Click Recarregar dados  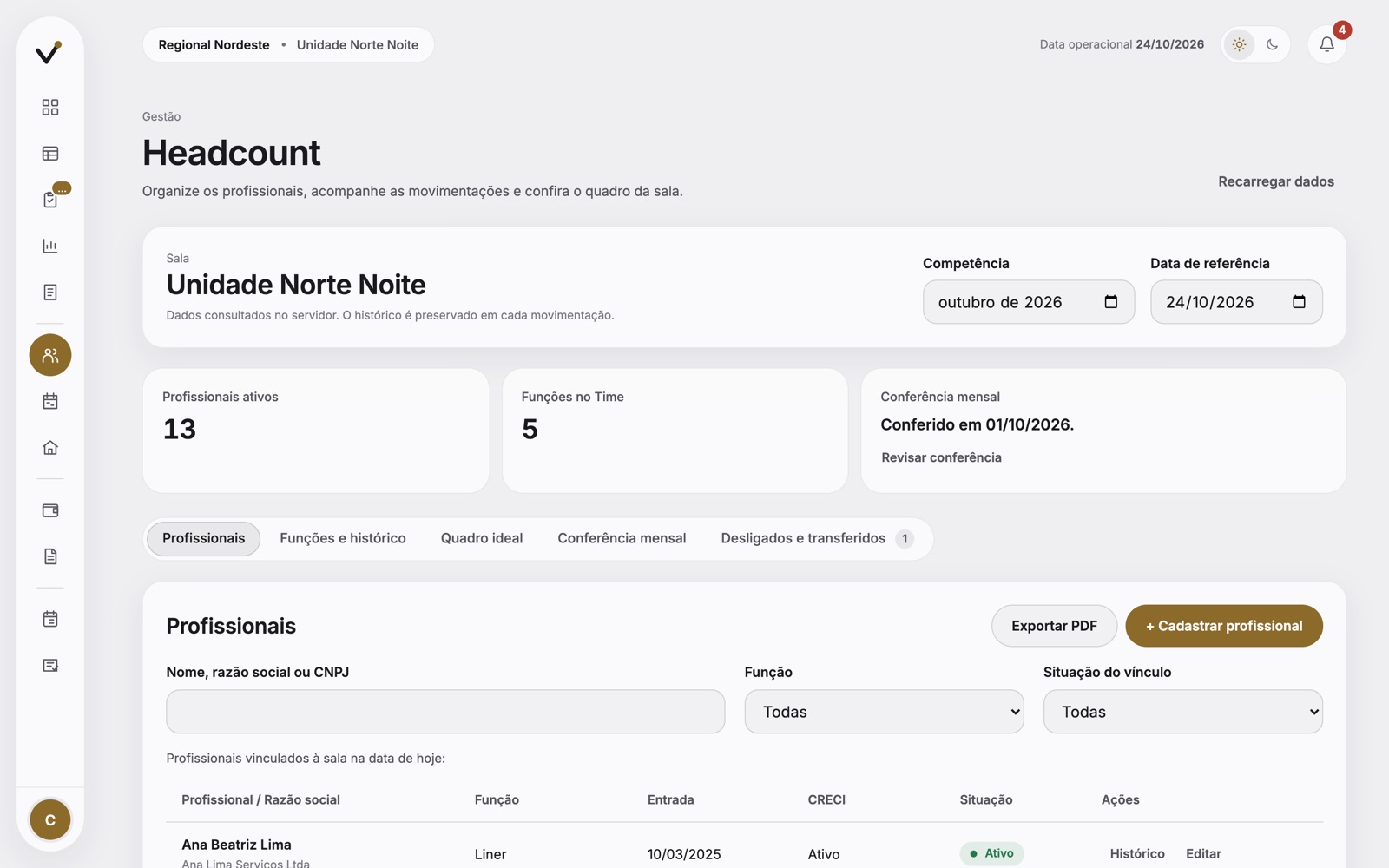(x=1275, y=181)
